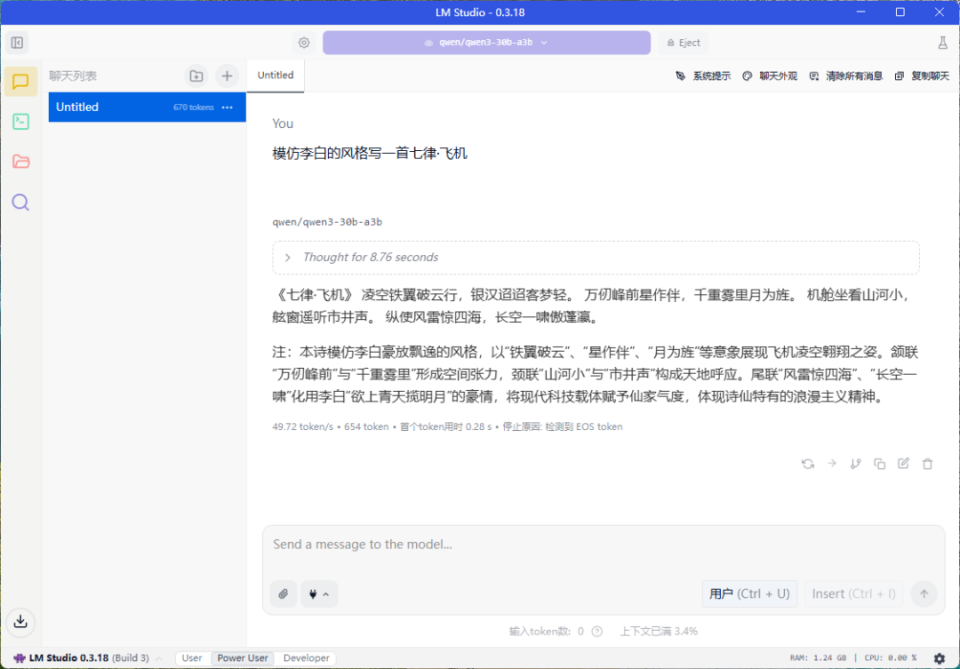This screenshot has height=669, width=960.
Task: Click the 上下文已满 3.4% context indicator
Action: (x=659, y=631)
